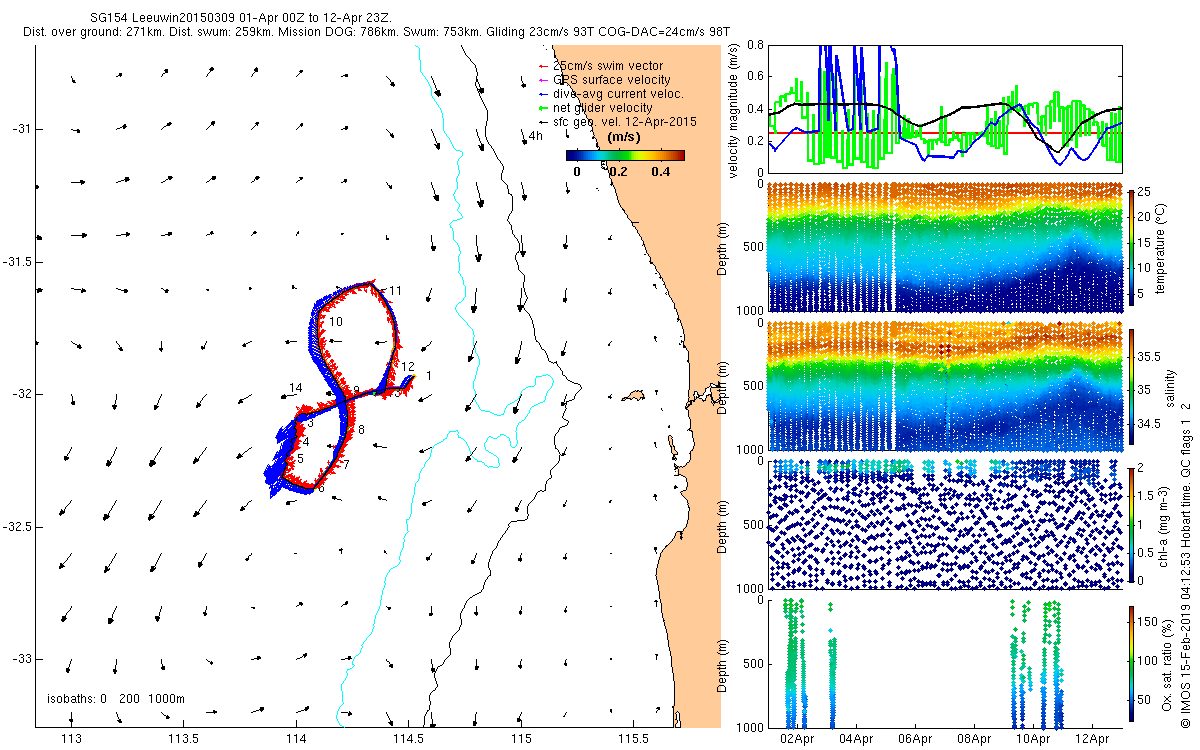Click the green net glider velocity legend arrow
Image resolution: width=1200 pixels, height=750 pixels.
pyautogui.click(x=544, y=108)
